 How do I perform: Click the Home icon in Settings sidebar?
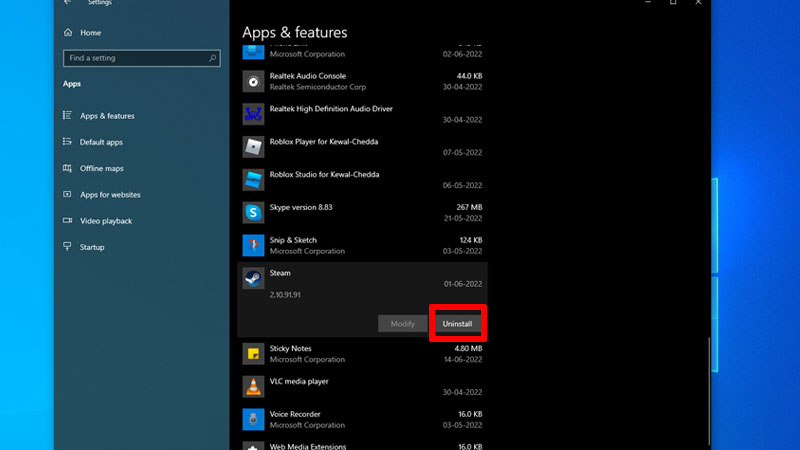coord(68,33)
